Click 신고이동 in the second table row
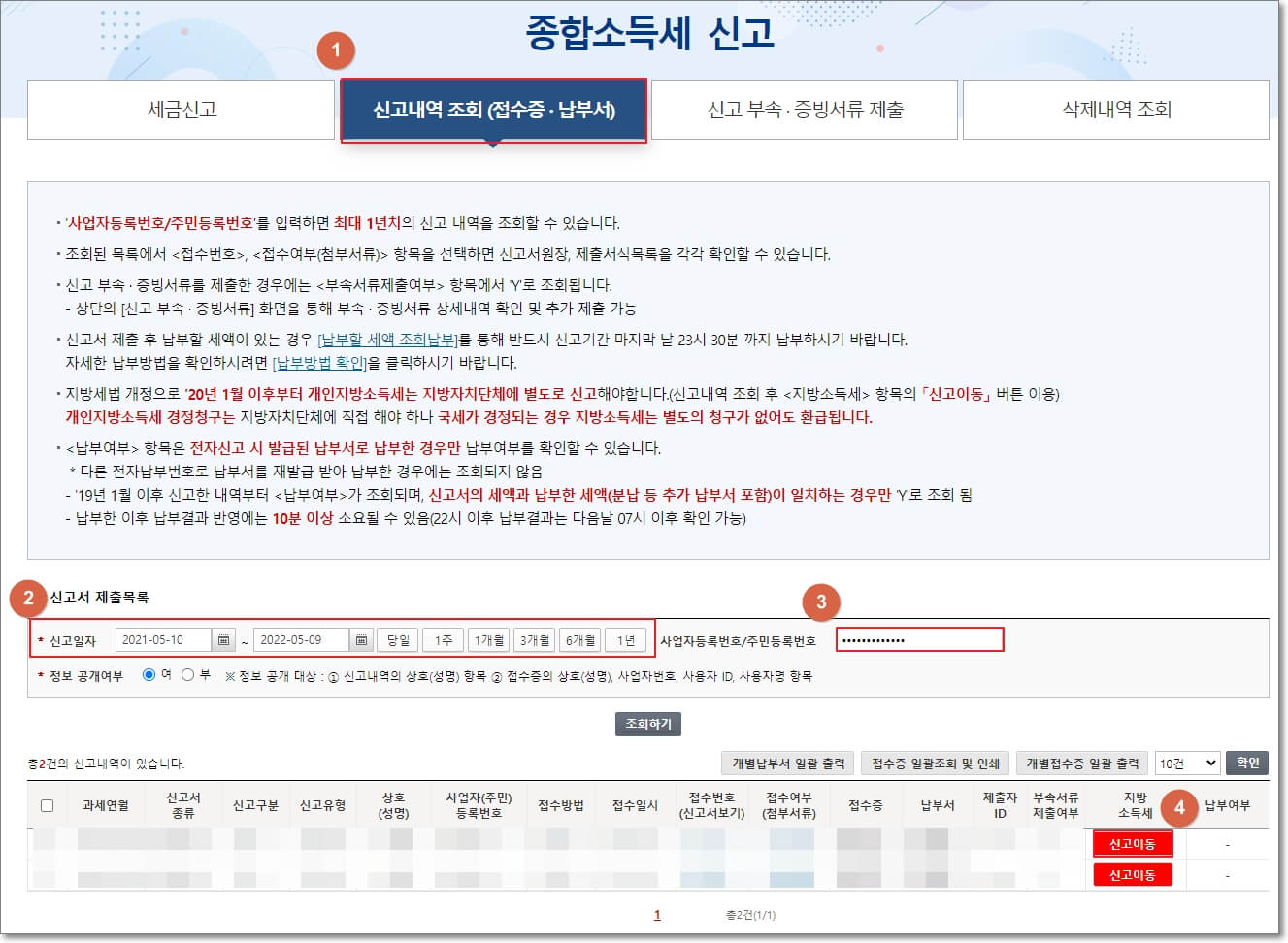The width and height of the screenshot is (1288, 943). click(x=1132, y=875)
